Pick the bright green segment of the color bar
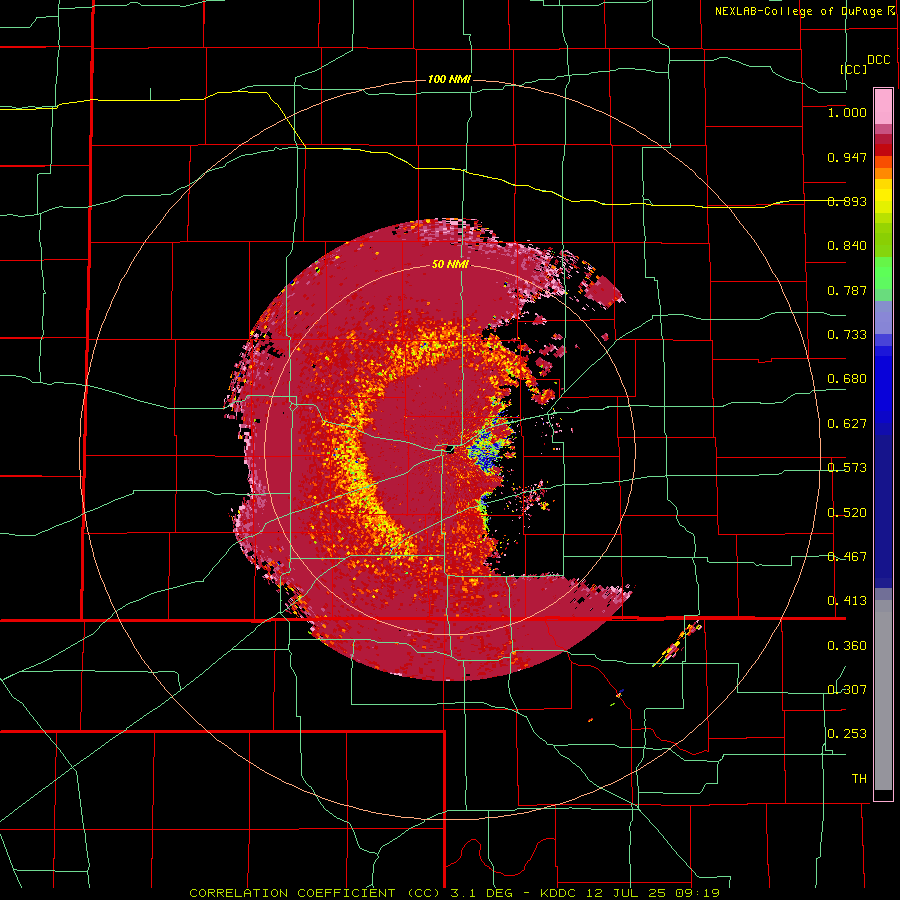The image size is (900, 900). click(883, 273)
